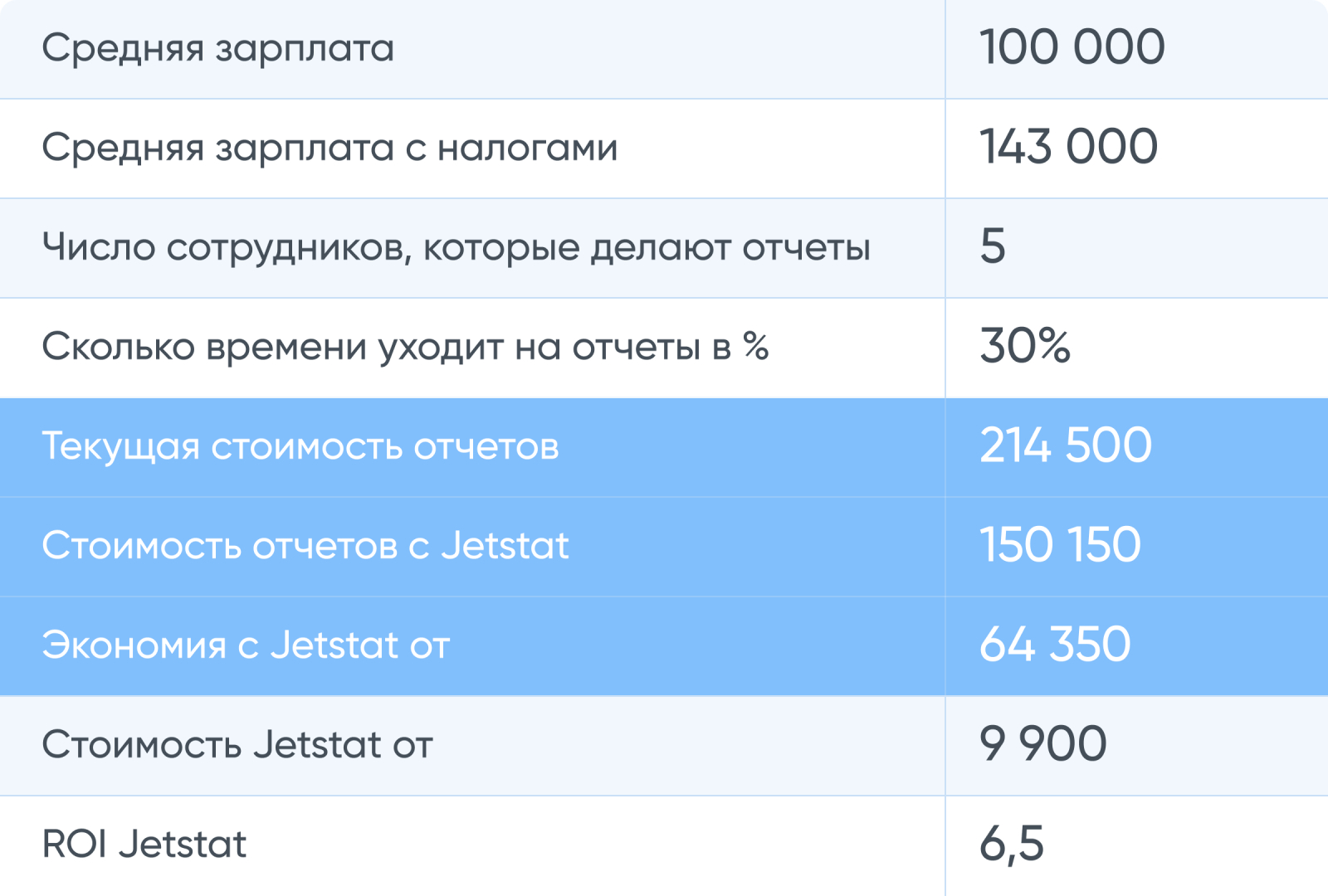Screen dimensions: 1328x896
Task: Select the 100 000 salary value
Action: tap(1072, 47)
